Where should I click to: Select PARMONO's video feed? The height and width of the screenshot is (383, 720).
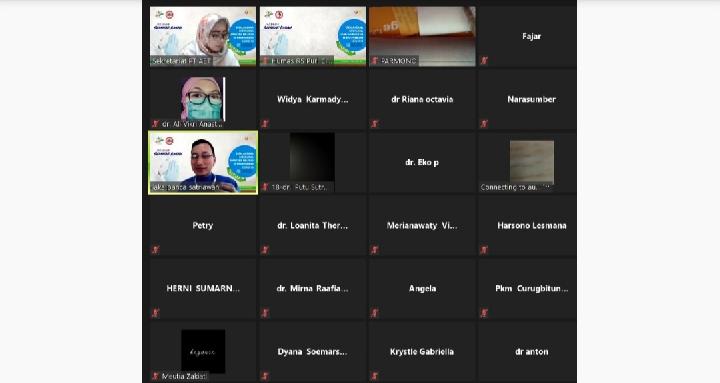click(x=422, y=36)
